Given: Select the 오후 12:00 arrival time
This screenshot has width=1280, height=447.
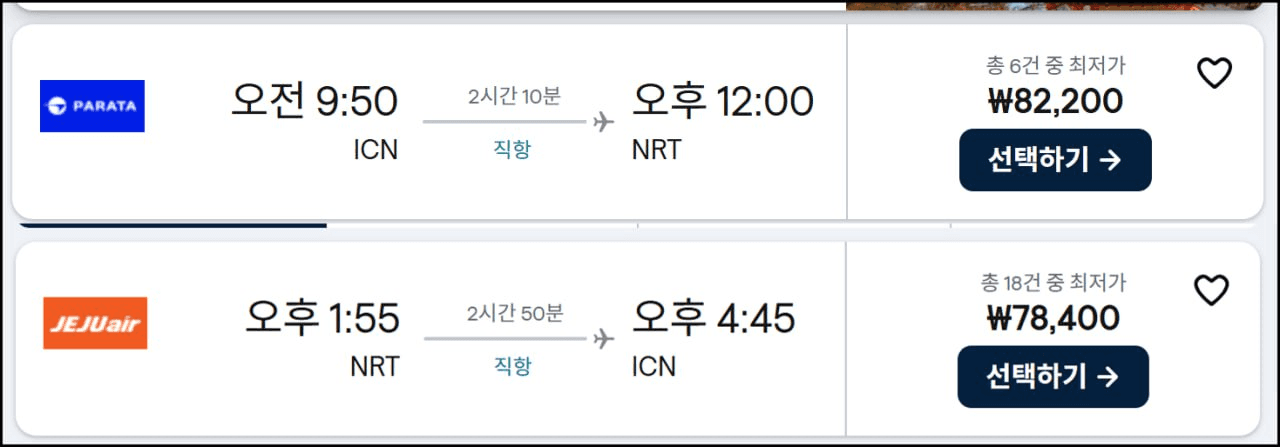Looking at the screenshot, I should point(722,101).
